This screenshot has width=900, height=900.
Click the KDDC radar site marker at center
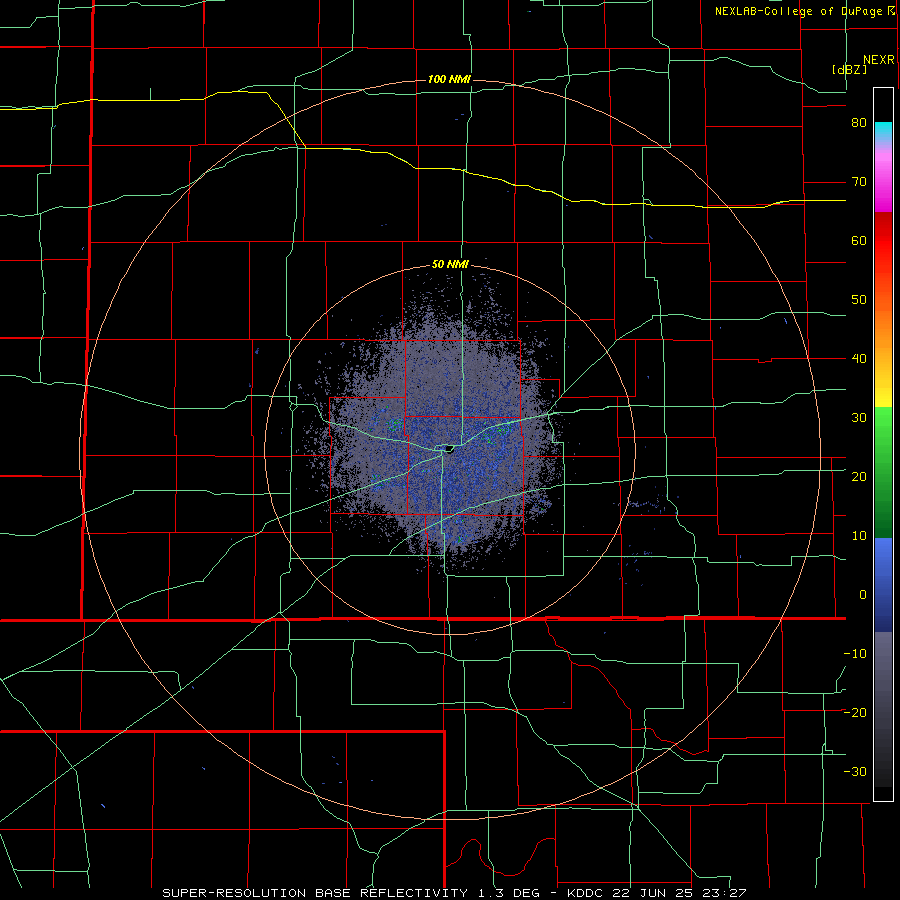click(x=449, y=448)
